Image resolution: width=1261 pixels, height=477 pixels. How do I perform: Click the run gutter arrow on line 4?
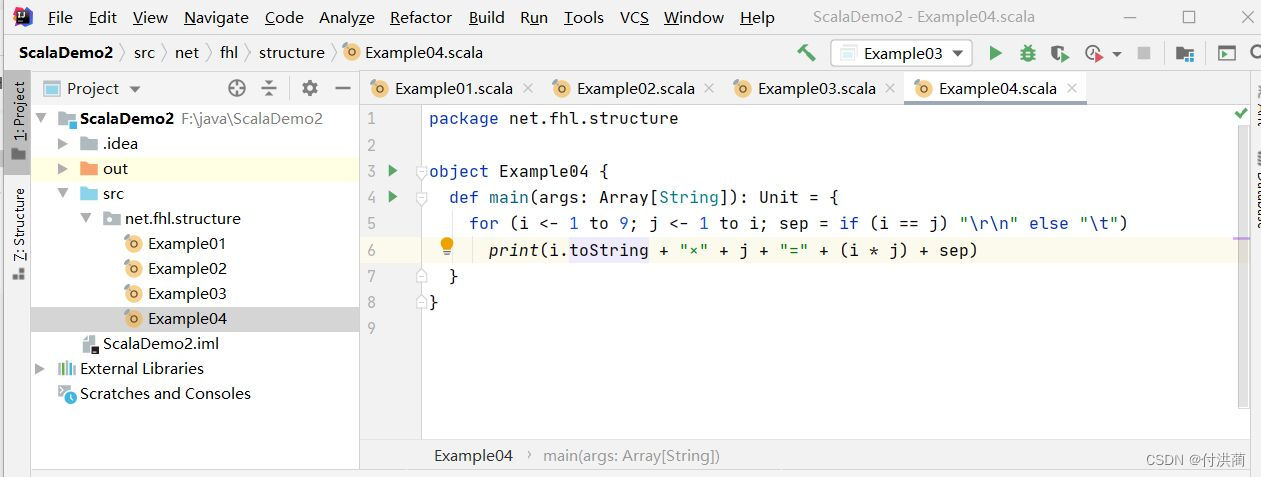click(393, 197)
